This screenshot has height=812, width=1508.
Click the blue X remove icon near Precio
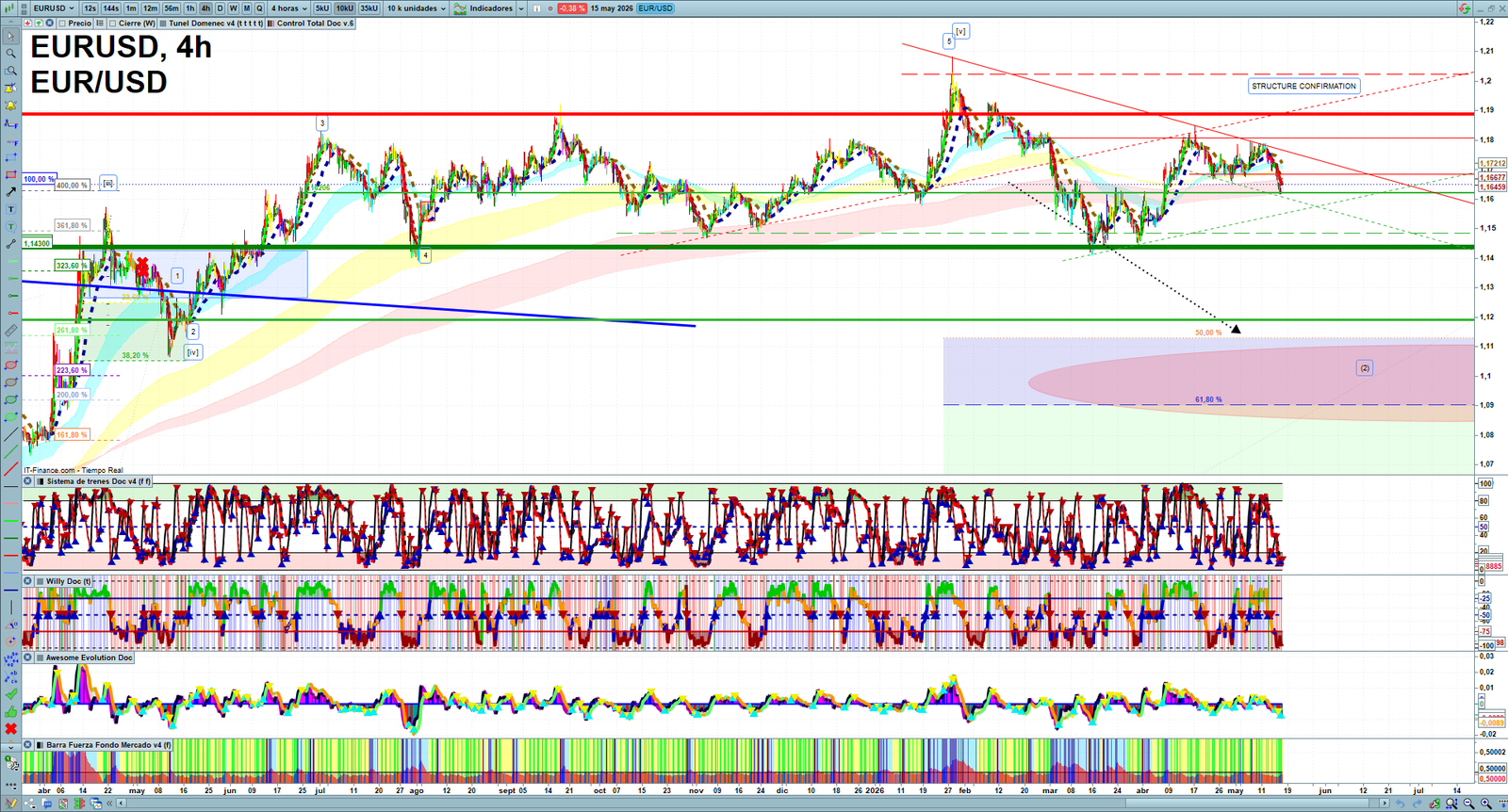point(49,24)
